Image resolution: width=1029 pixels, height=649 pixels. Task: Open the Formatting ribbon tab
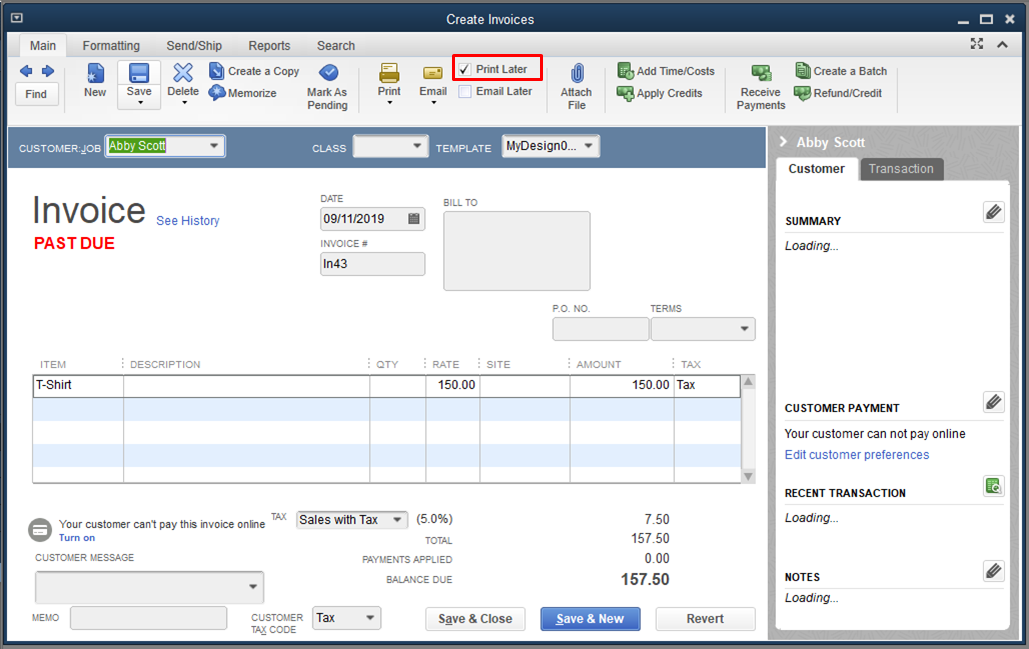[111, 45]
